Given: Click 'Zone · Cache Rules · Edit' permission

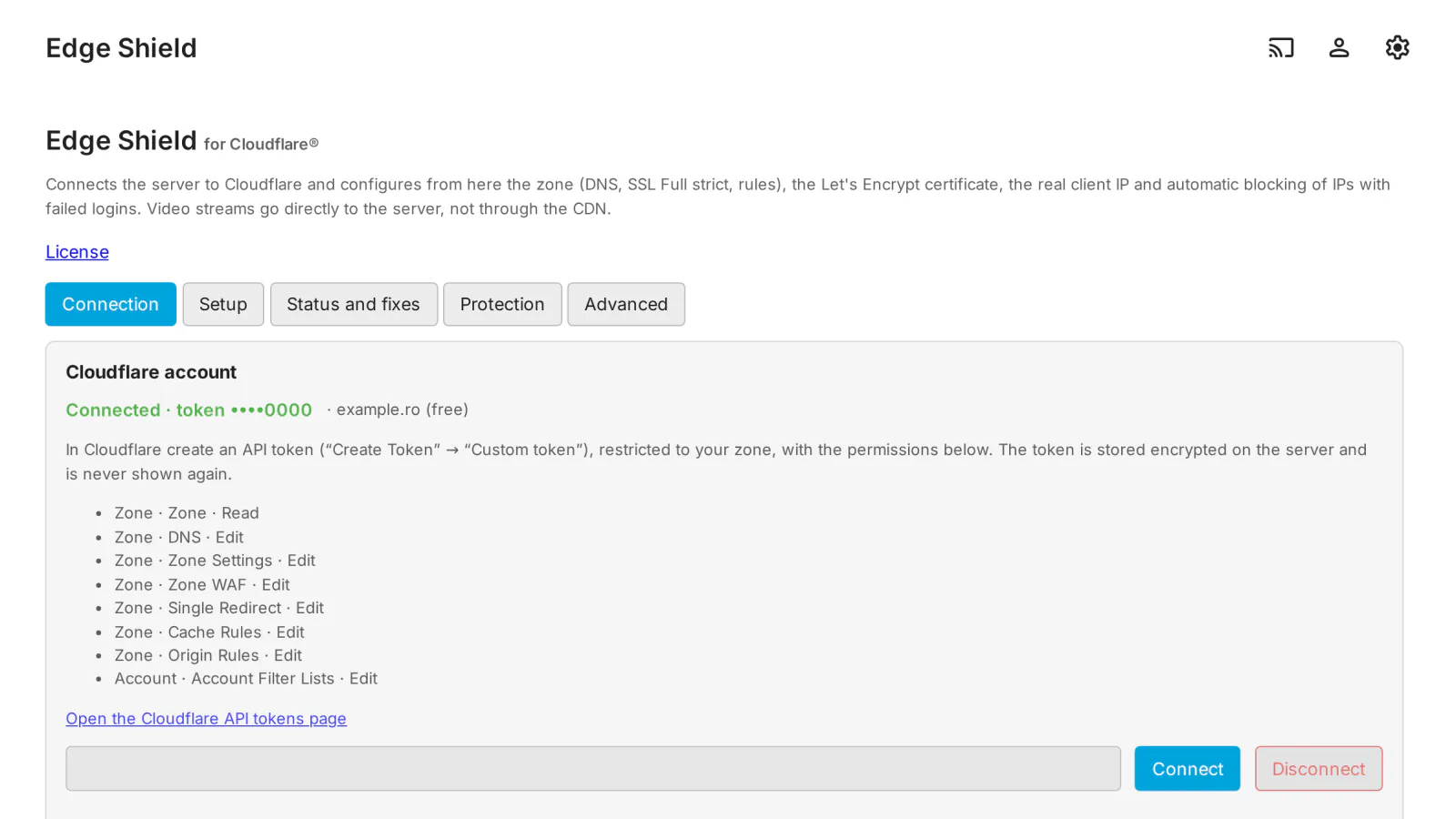Looking at the screenshot, I should [x=209, y=632].
